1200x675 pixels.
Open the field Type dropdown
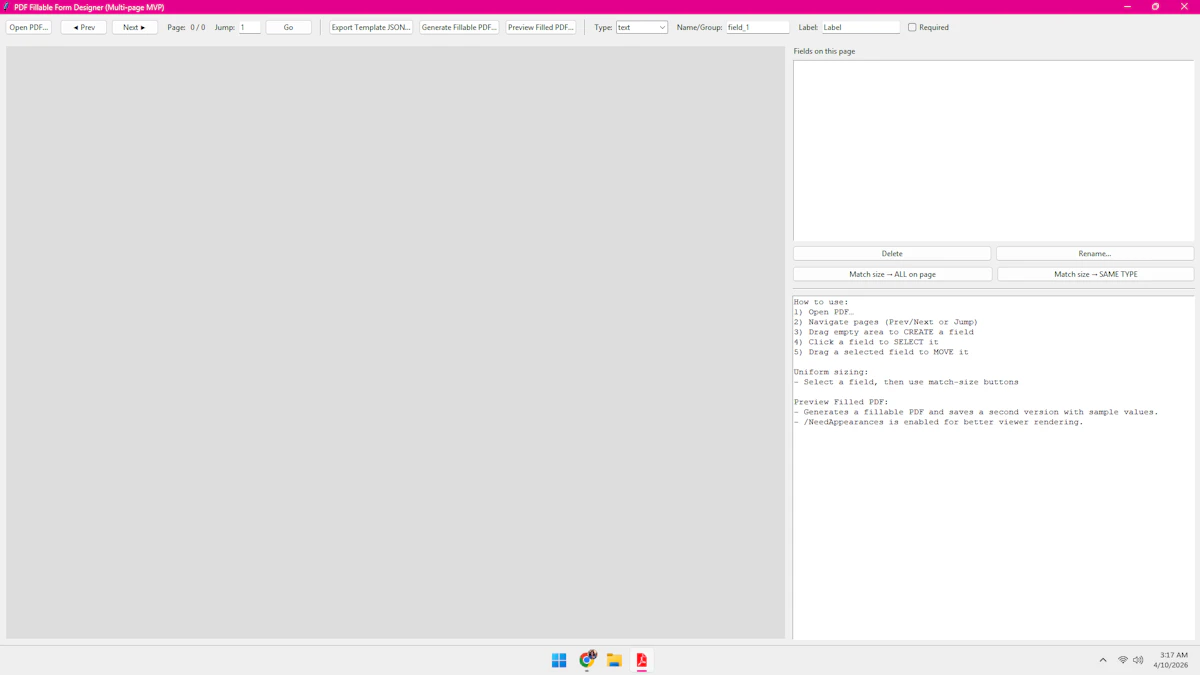tap(641, 27)
